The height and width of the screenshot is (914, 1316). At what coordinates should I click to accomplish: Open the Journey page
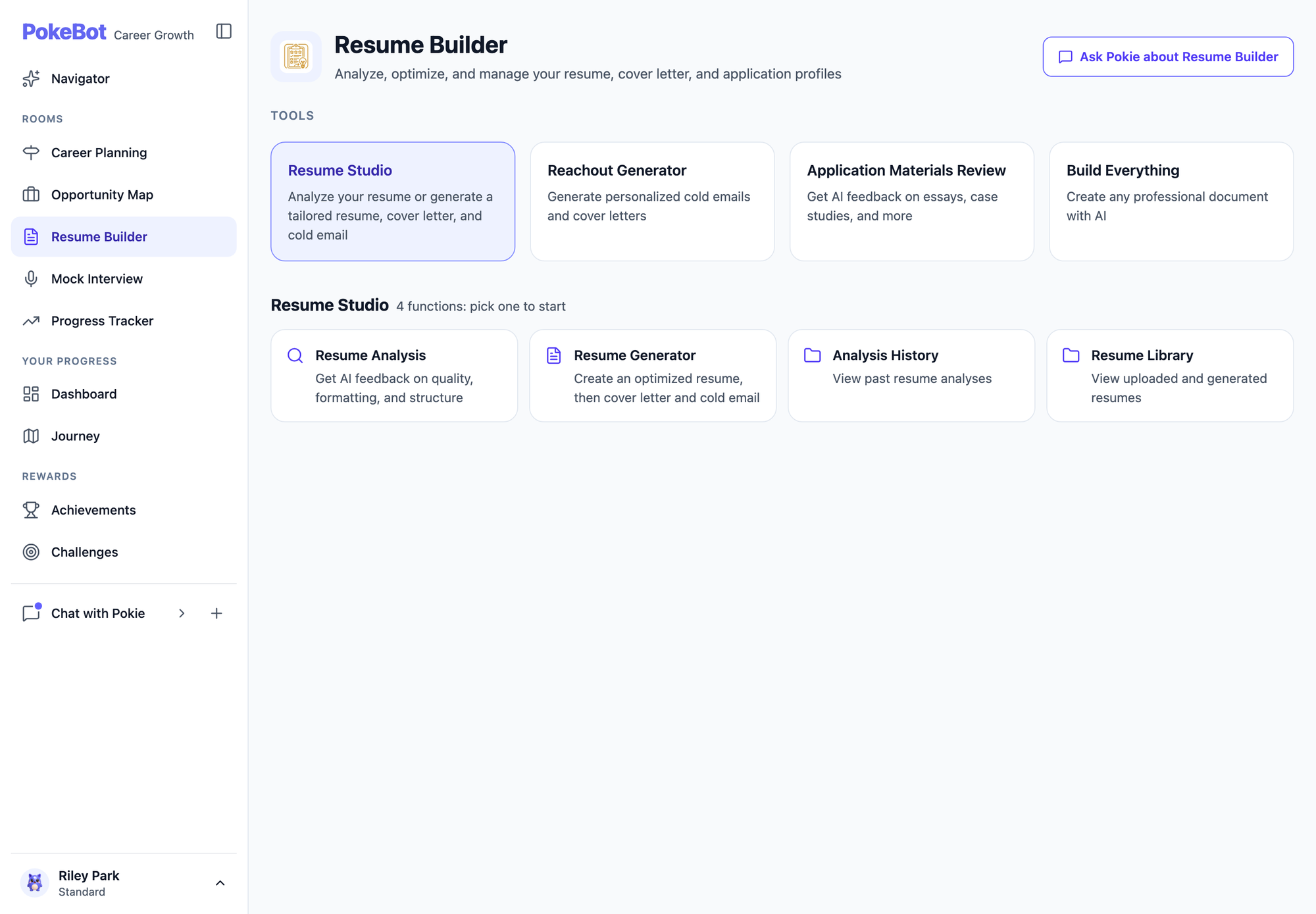tap(124, 436)
